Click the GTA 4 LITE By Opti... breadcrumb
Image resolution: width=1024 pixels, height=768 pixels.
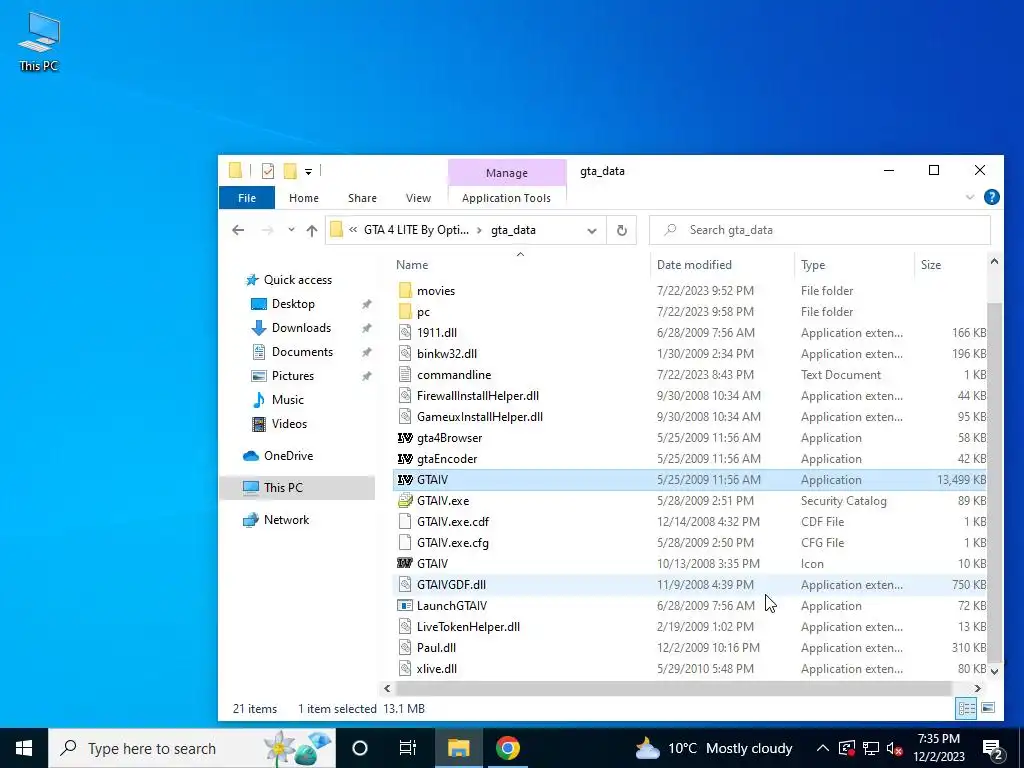416,230
